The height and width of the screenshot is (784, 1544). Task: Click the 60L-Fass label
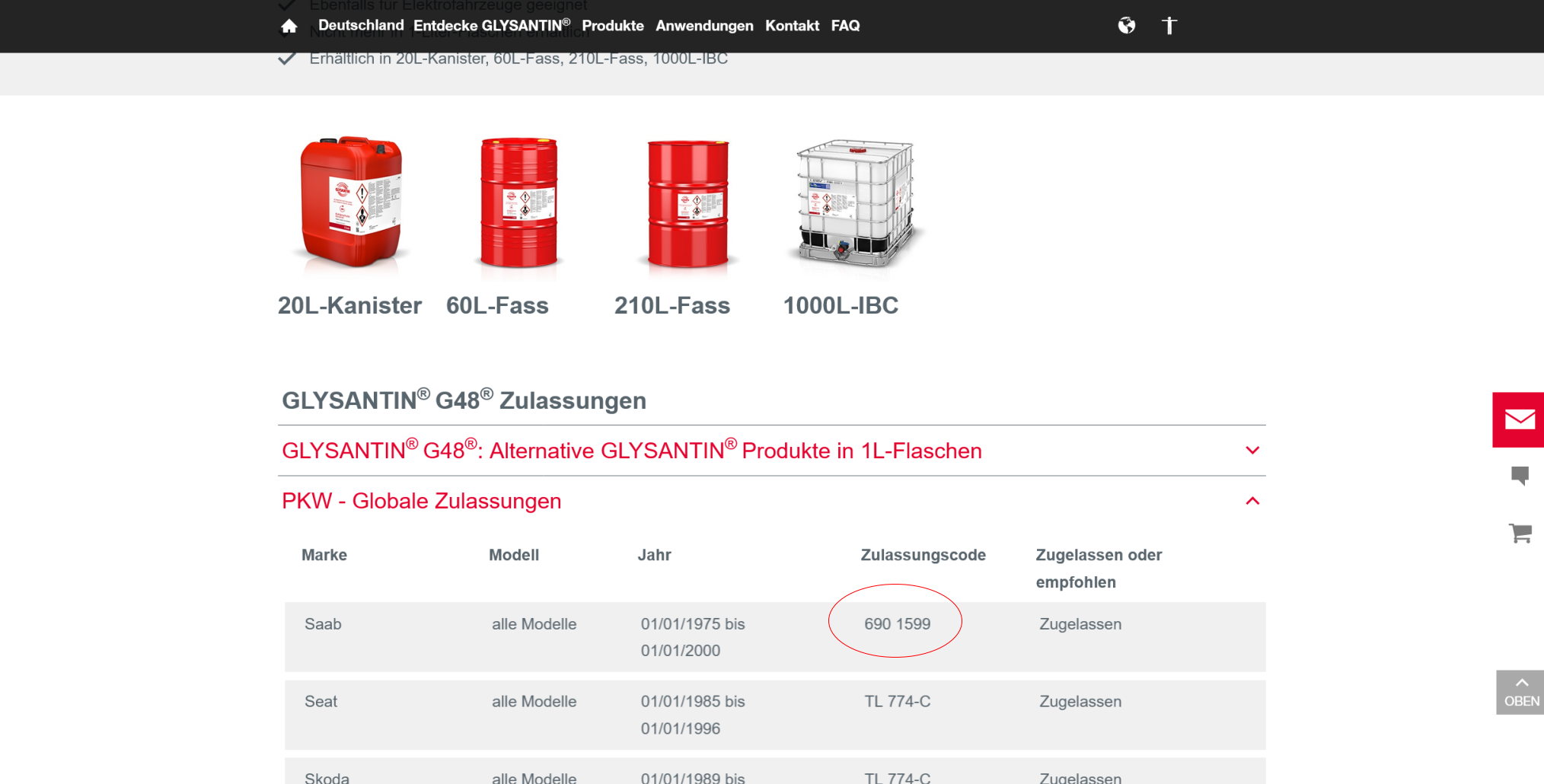pos(497,305)
